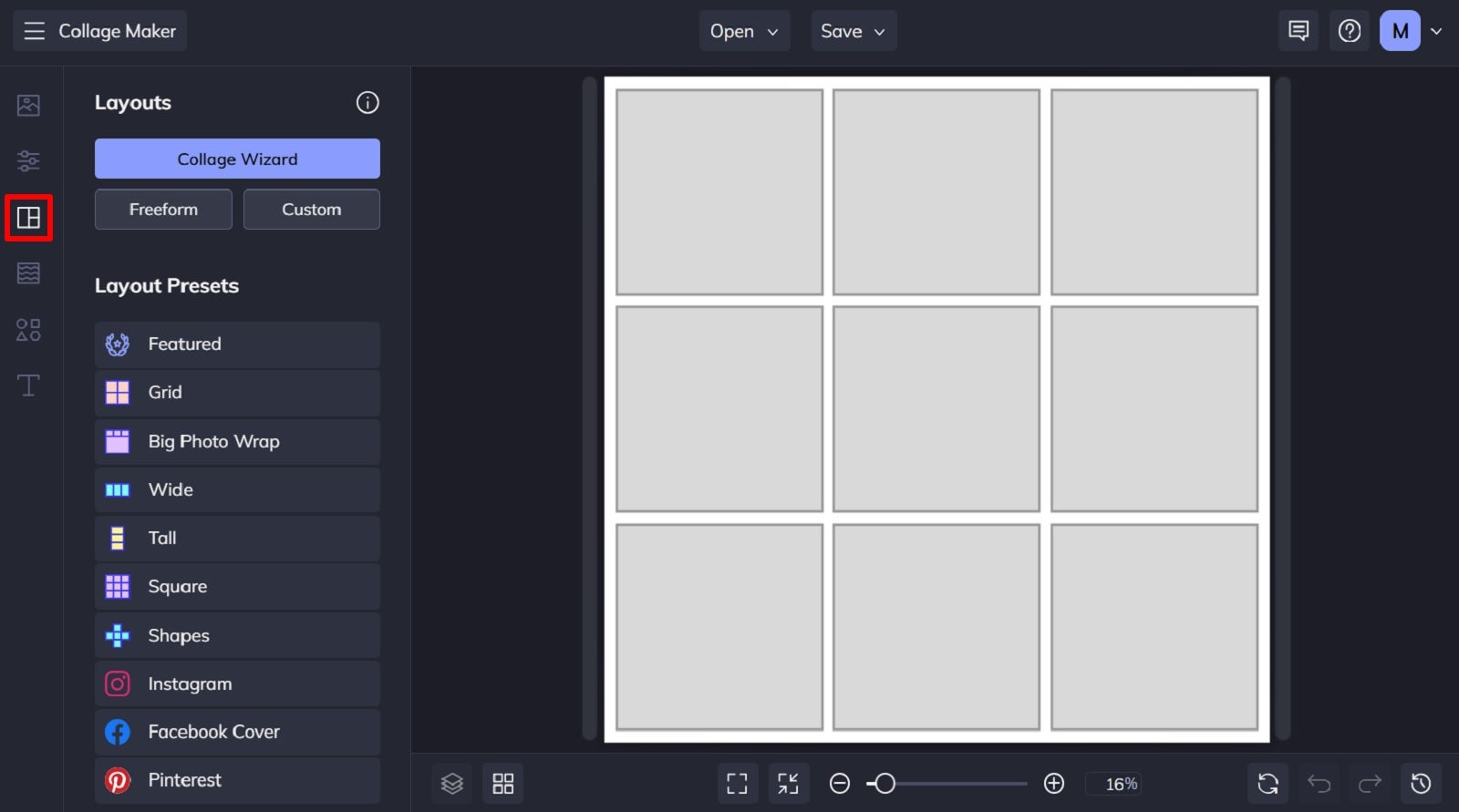Open the Image Manager sidebar icon
The image size is (1459, 812).
(28, 106)
